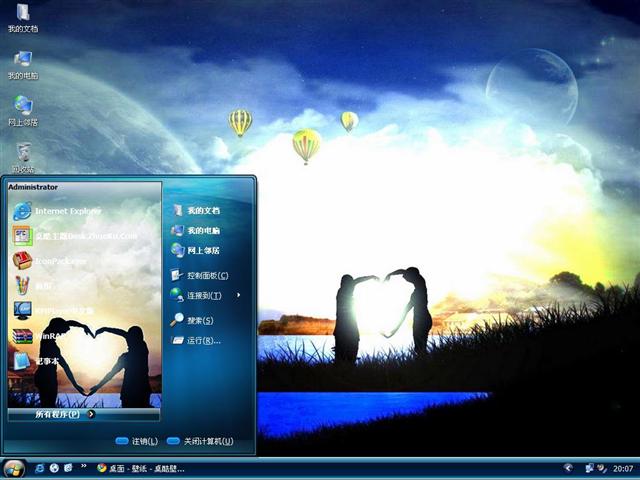Select the 网上邻居 desktop icon
The height and width of the screenshot is (480, 640).
[23, 111]
